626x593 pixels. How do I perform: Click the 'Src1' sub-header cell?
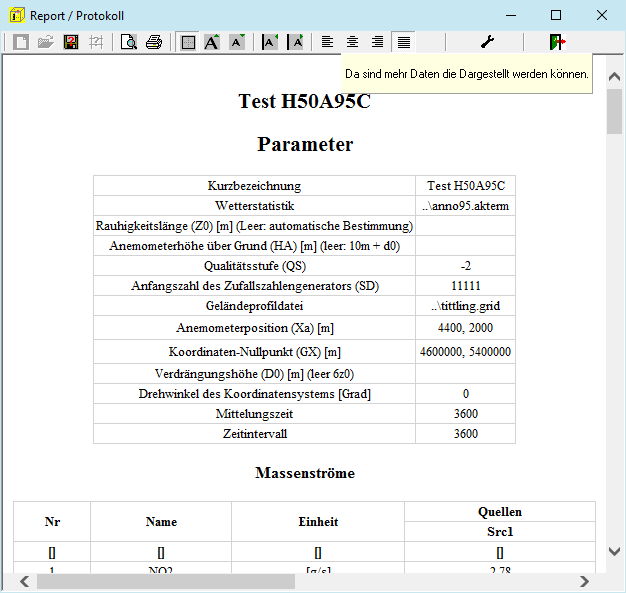tap(500, 532)
